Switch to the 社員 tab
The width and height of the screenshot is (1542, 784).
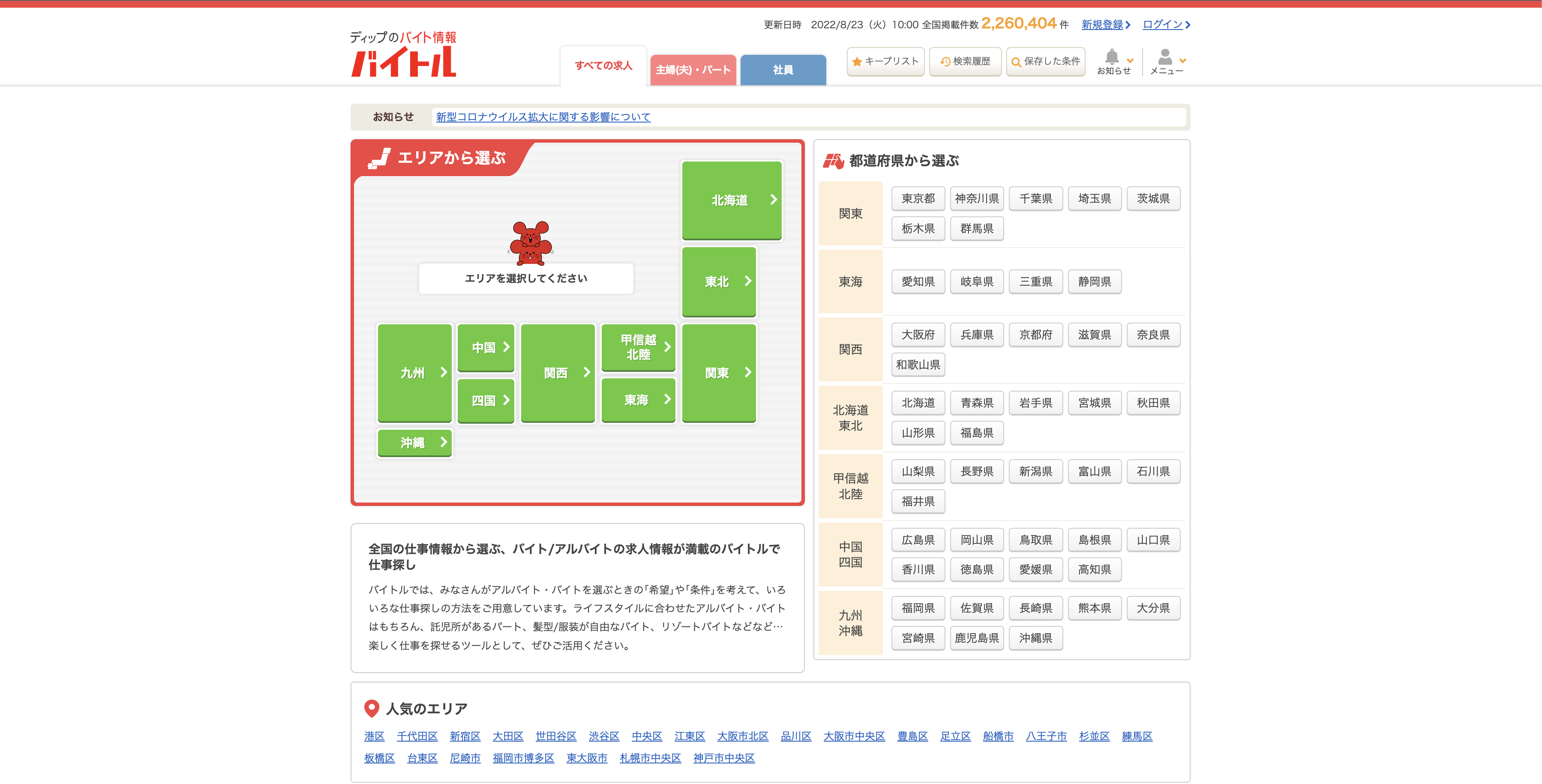click(x=783, y=70)
